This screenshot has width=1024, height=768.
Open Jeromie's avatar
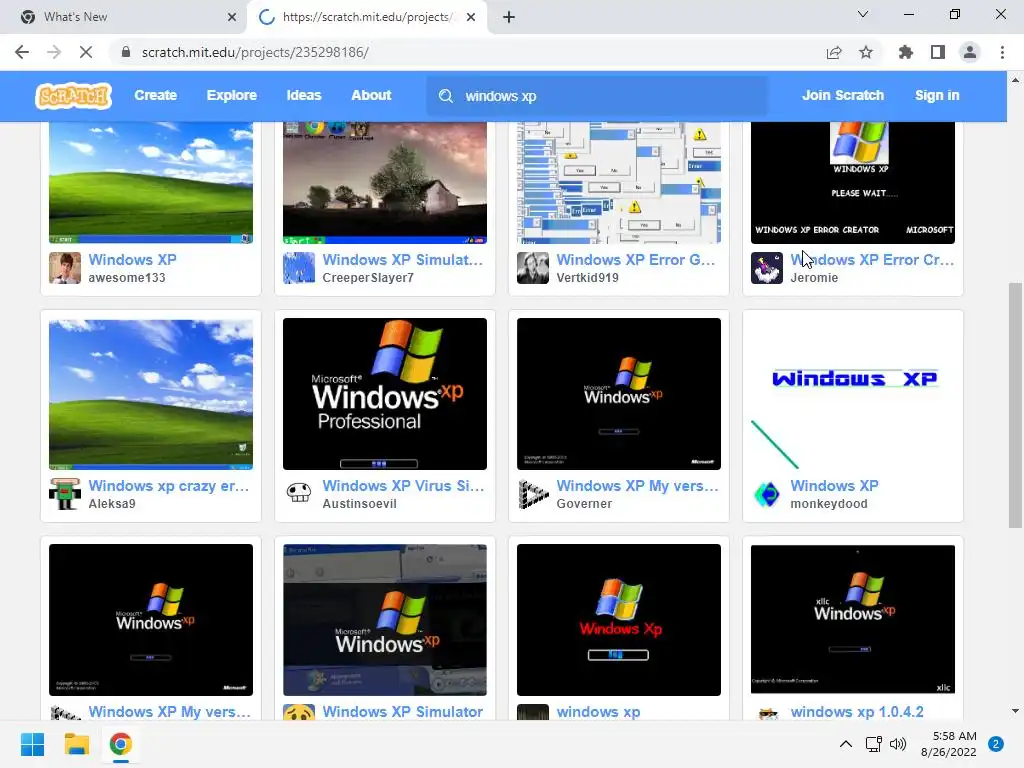767,268
